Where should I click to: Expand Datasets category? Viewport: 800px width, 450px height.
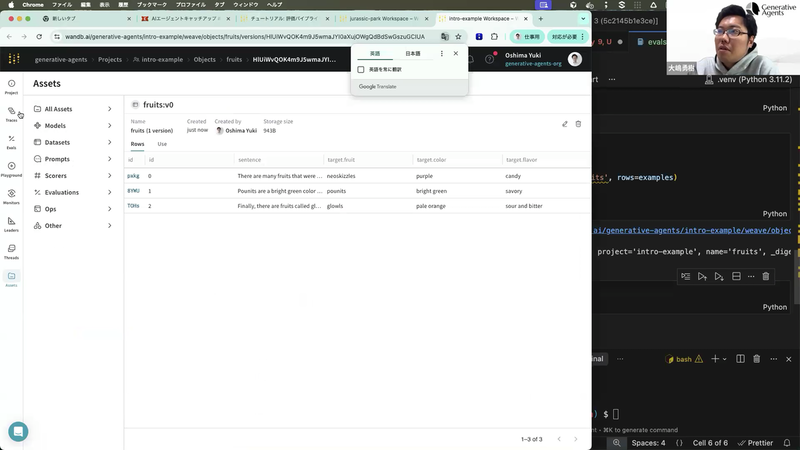coord(110,142)
